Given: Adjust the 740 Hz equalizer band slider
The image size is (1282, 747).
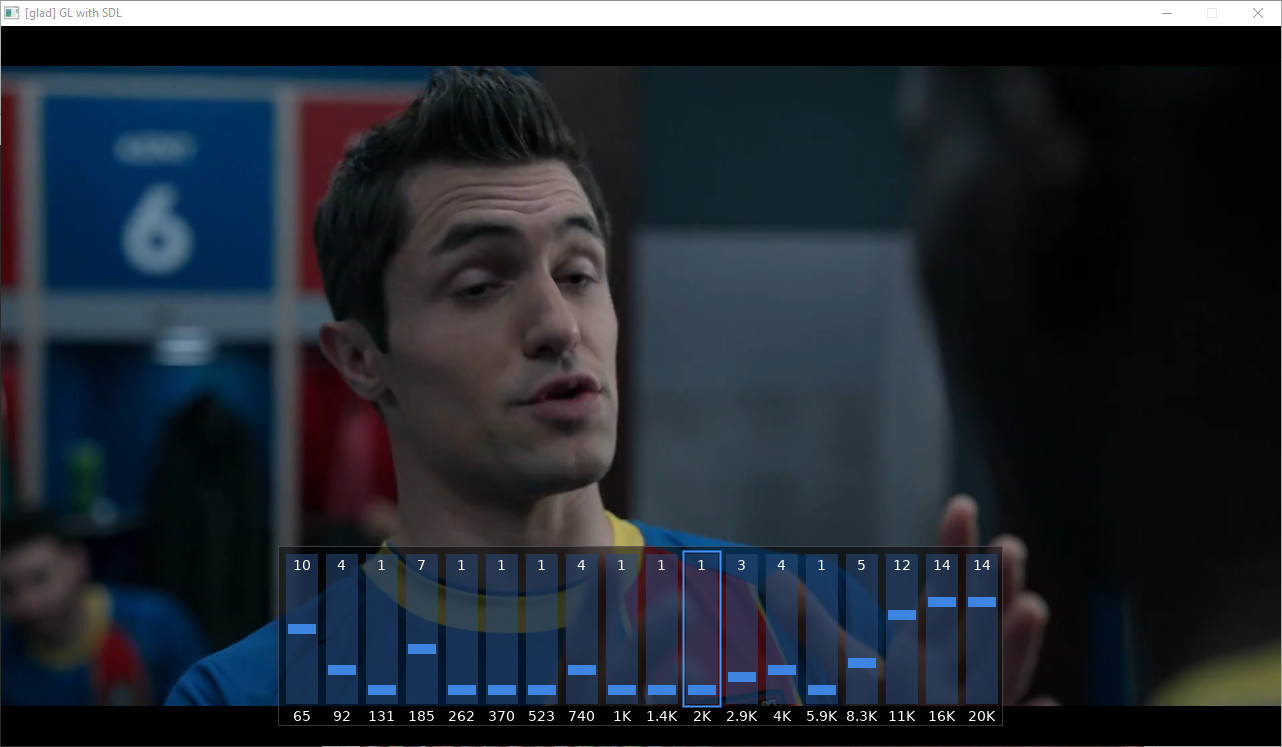Looking at the screenshot, I should click(582, 629).
